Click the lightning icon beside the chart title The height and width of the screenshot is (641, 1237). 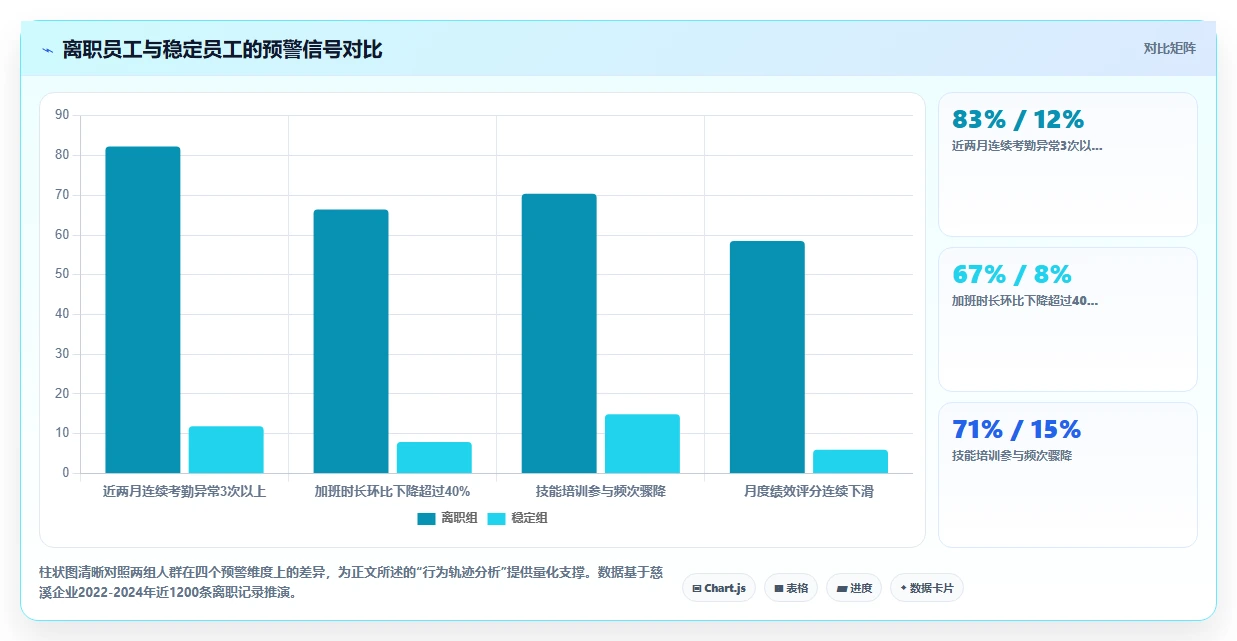click(x=47, y=50)
